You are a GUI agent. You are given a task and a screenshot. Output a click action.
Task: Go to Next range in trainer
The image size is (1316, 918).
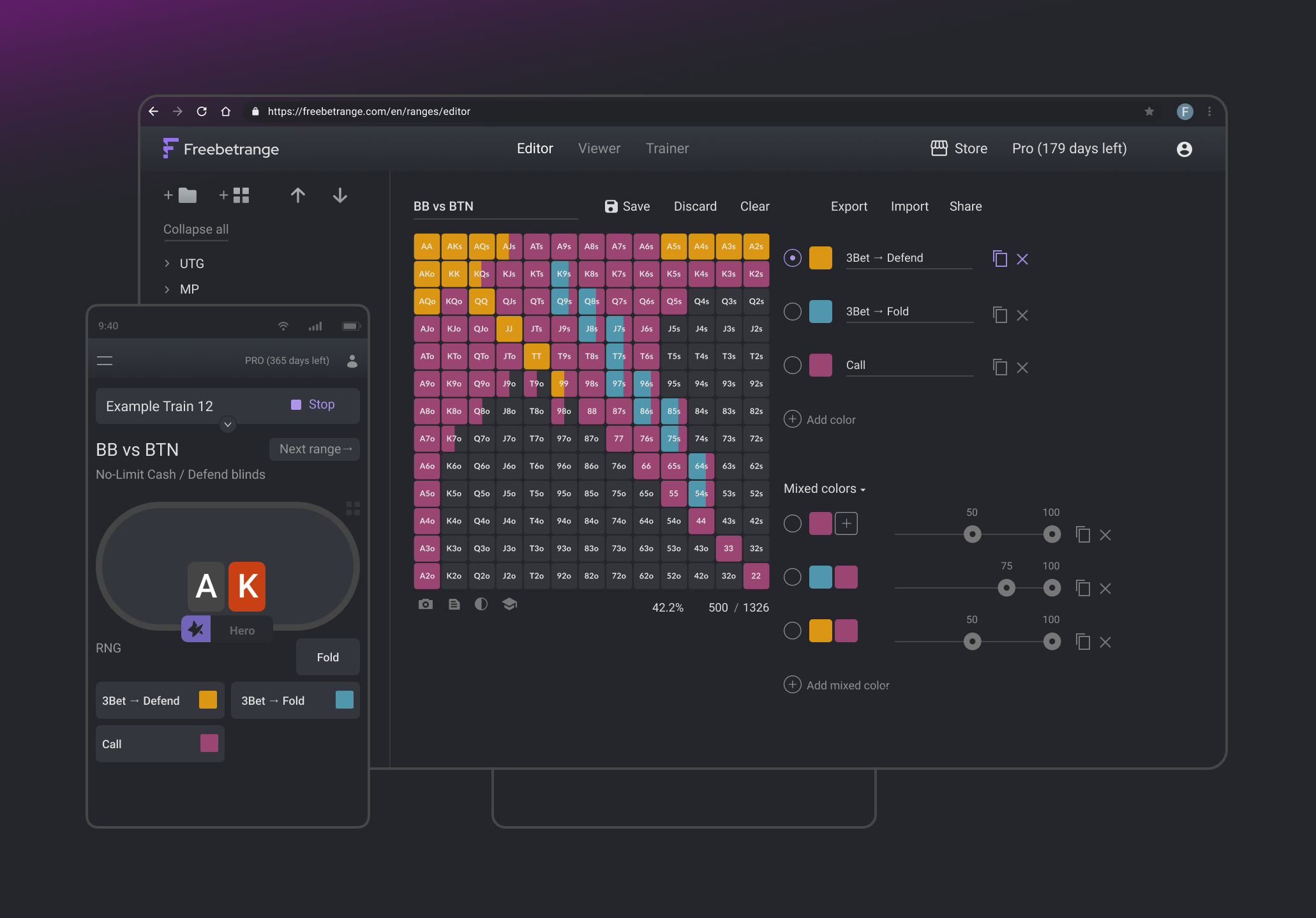point(315,449)
